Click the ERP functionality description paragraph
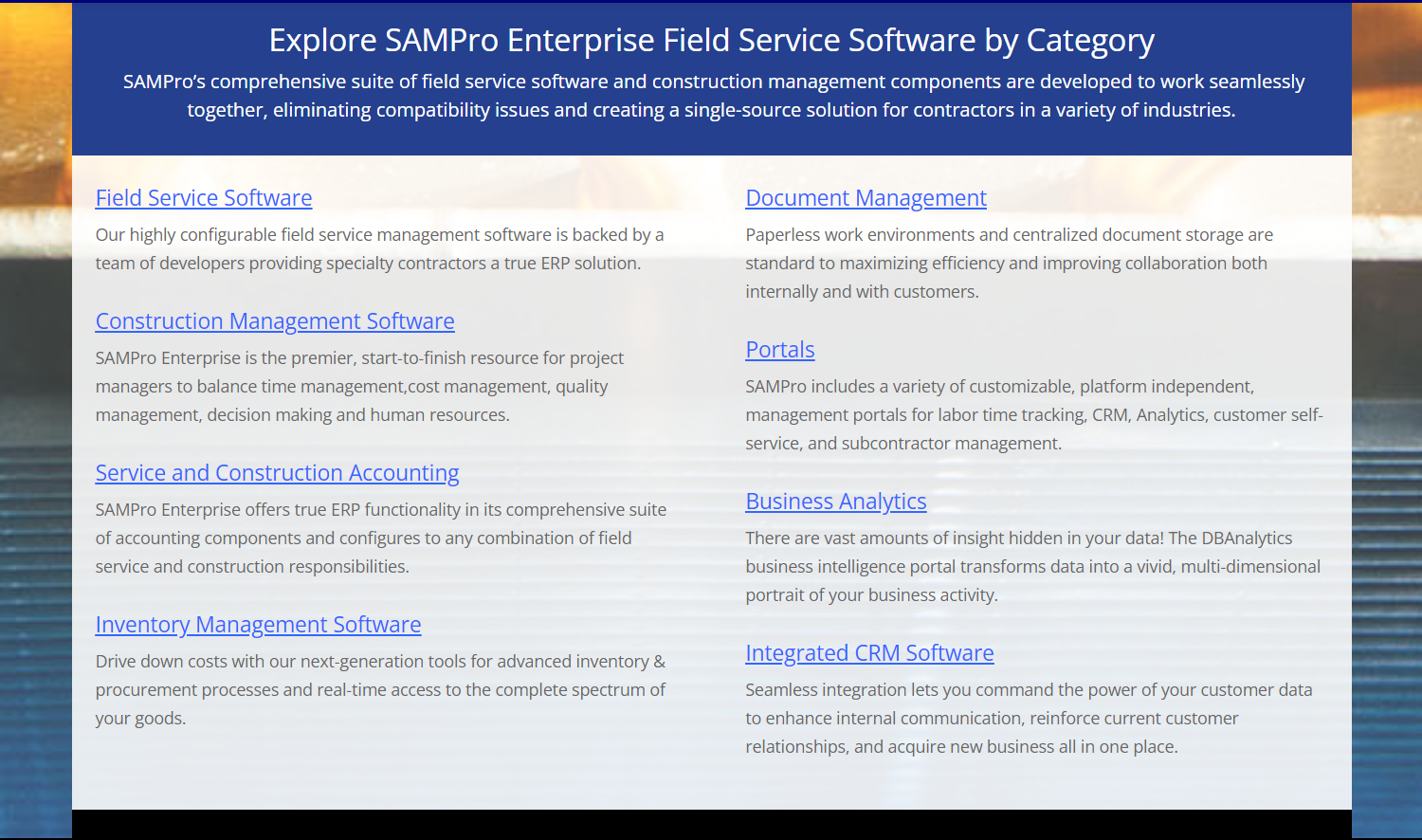 (x=379, y=538)
